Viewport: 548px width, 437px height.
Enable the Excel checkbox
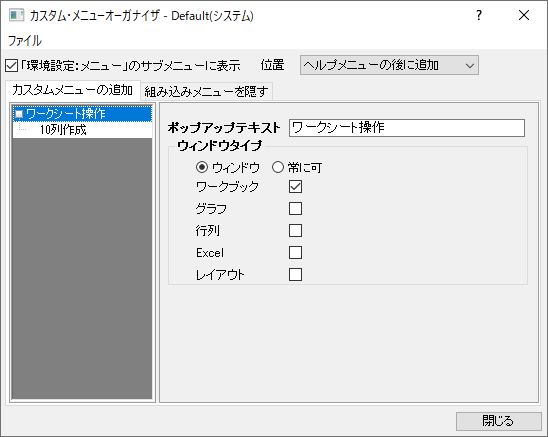(295, 252)
